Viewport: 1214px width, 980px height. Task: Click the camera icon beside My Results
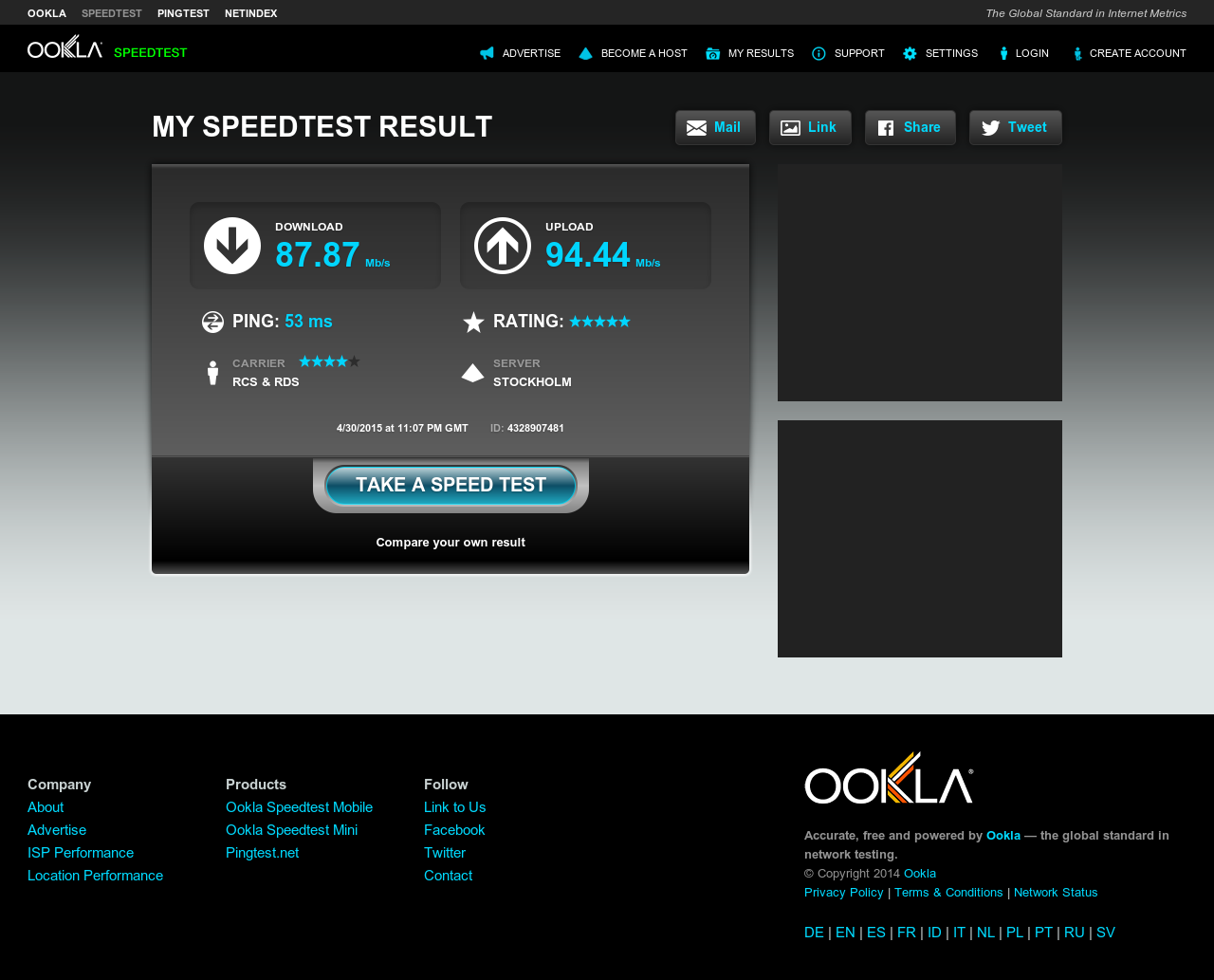713,53
